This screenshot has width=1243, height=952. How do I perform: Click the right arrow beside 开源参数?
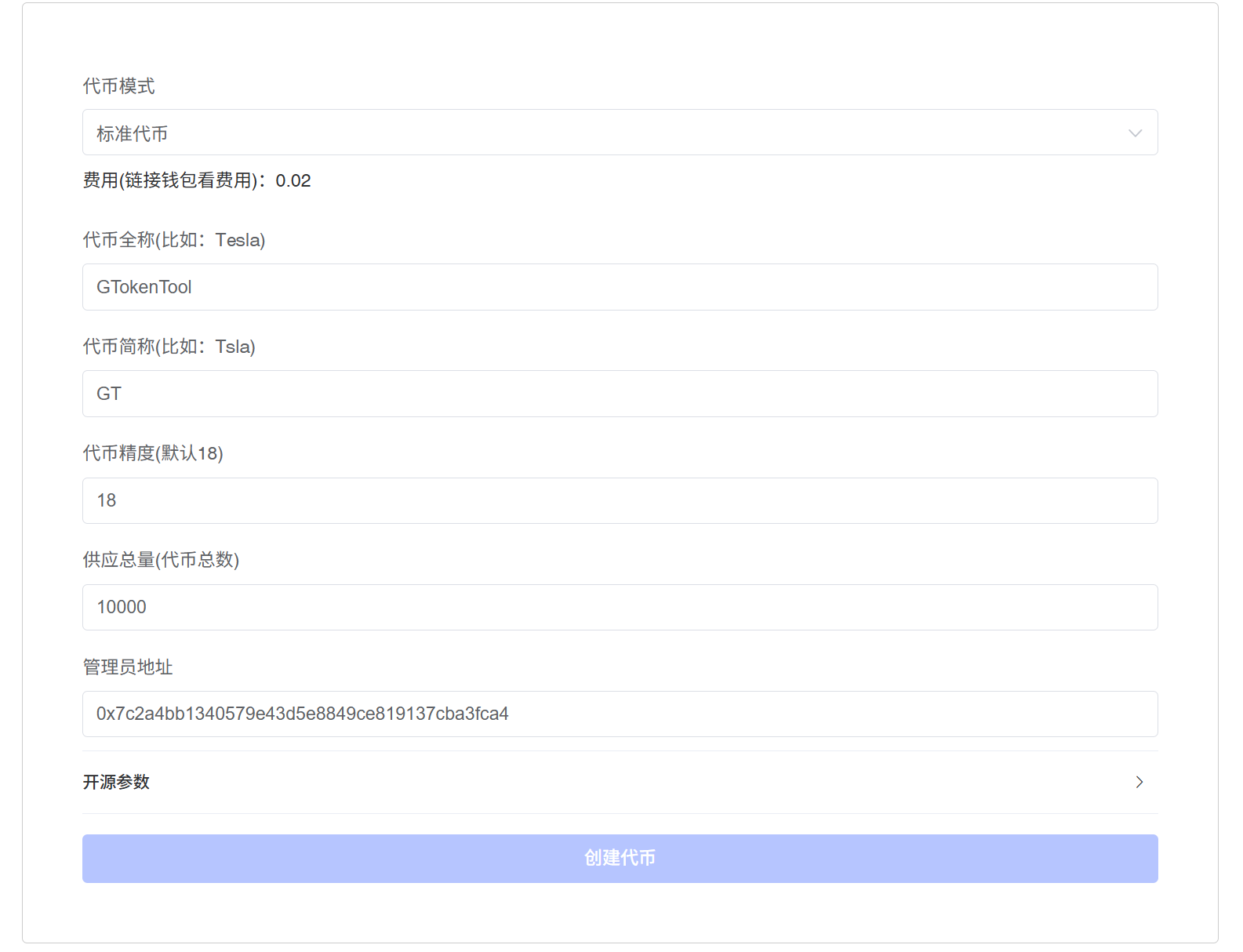click(x=1139, y=782)
